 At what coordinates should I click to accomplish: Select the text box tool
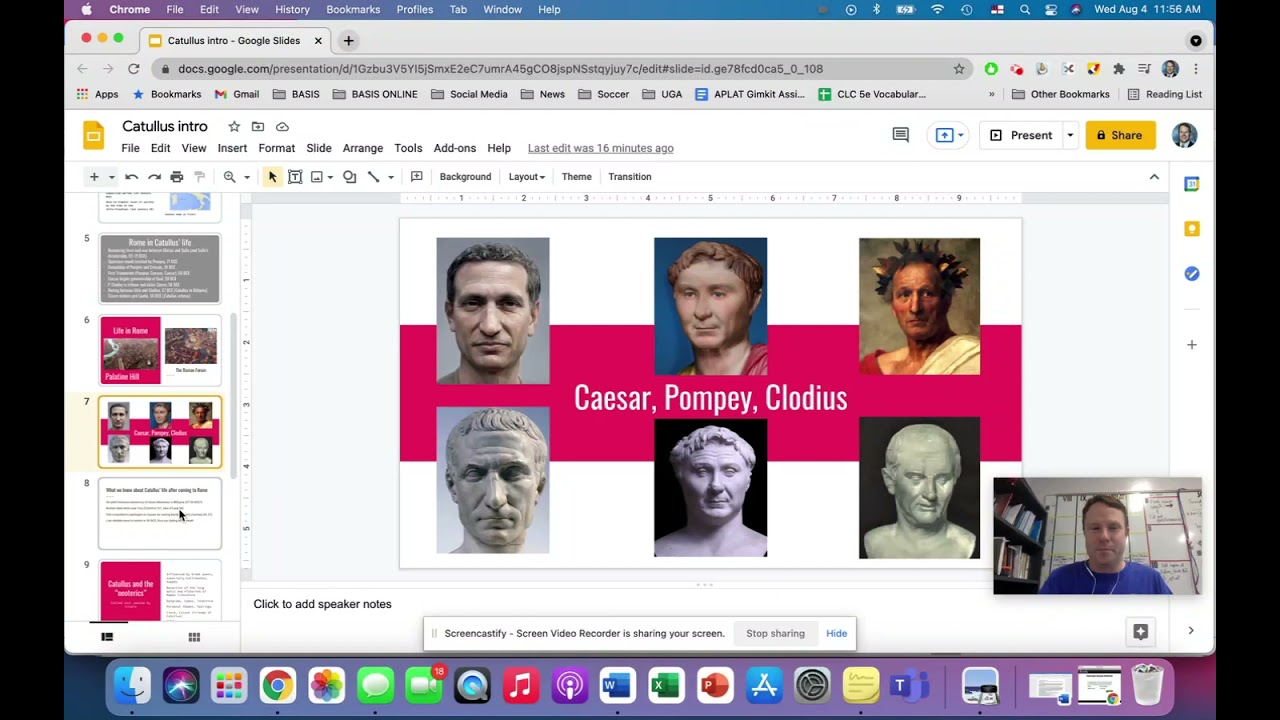295,177
